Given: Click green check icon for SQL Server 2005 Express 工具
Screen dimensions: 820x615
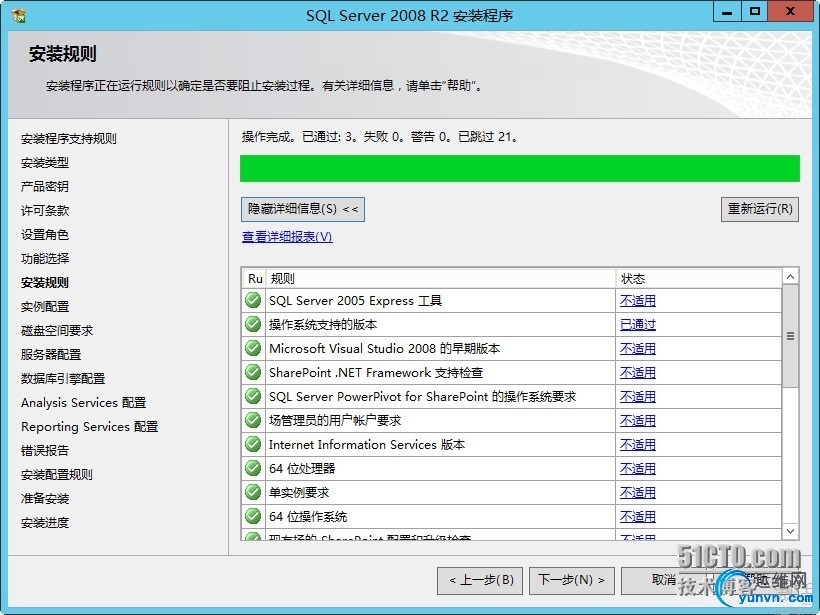Looking at the screenshot, I should click(253, 300).
